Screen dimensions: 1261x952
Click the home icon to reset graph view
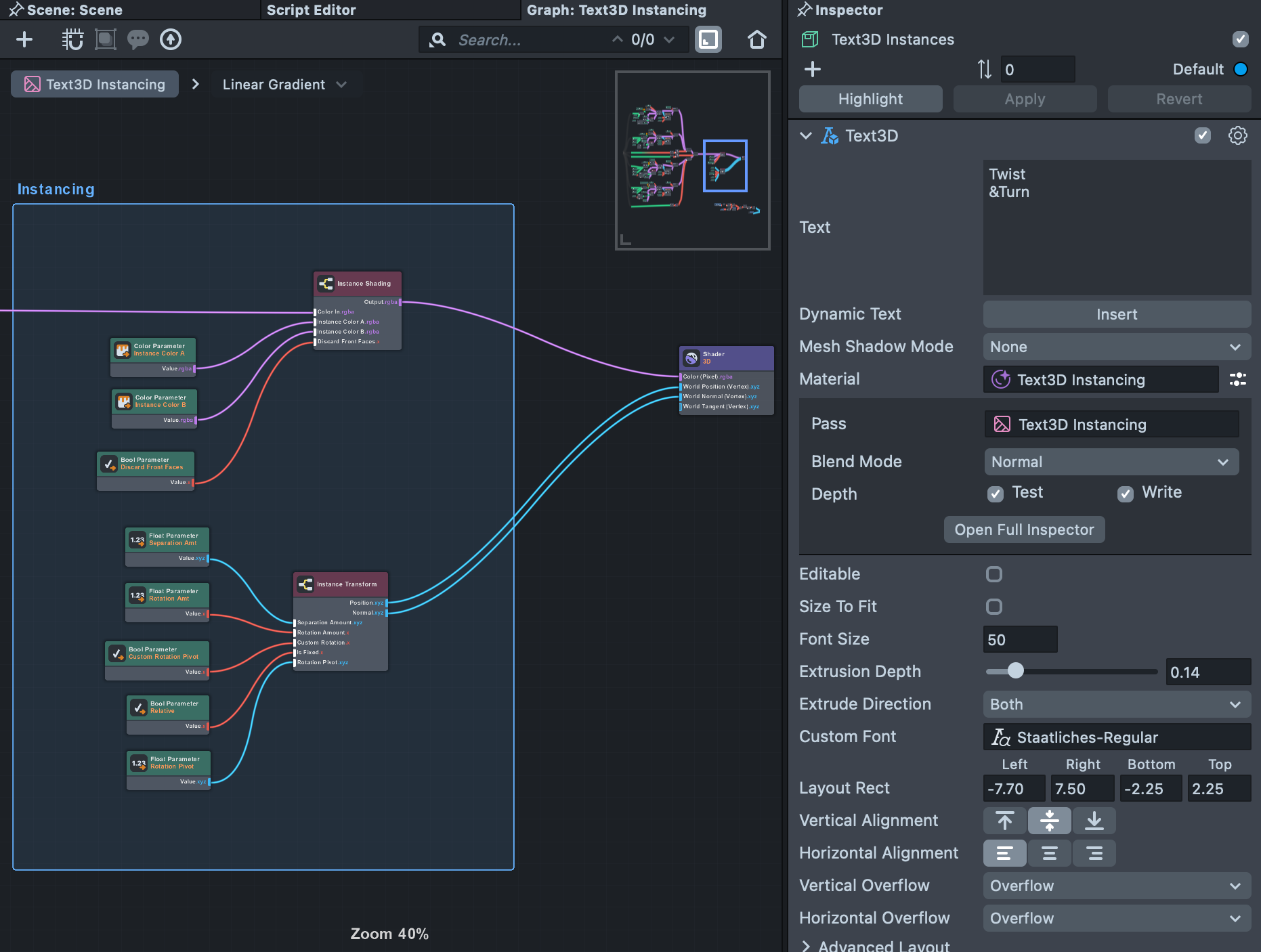[756, 40]
